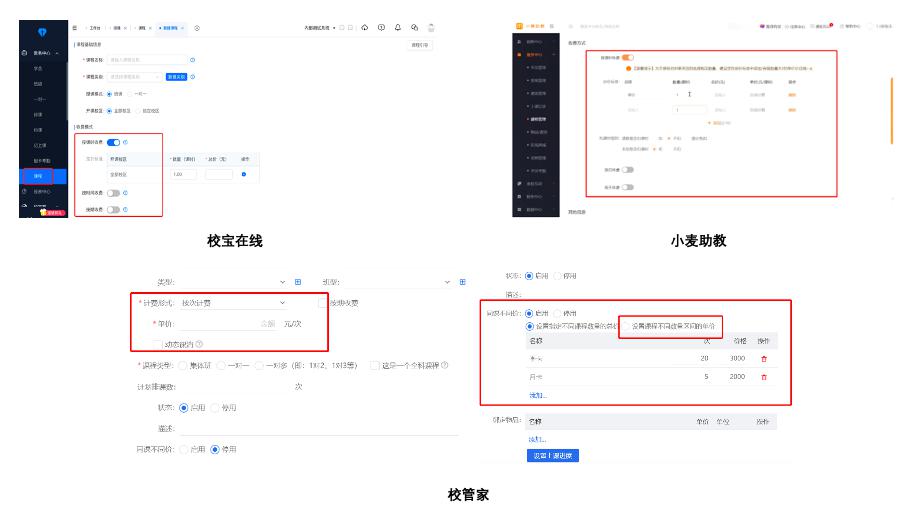
Task: Click the blue button at the bottom of right 校管家 form
Action: click(x=552, y=456)
